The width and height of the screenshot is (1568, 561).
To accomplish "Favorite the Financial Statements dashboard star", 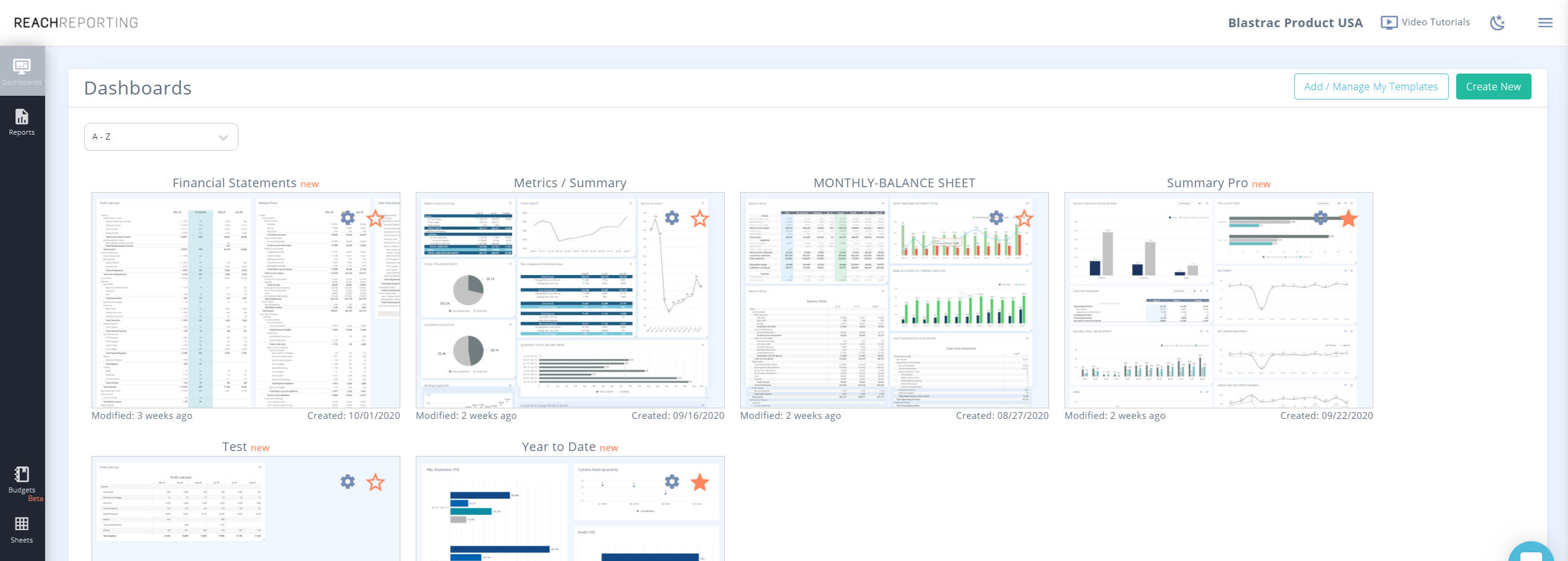I will click(376, 218).
